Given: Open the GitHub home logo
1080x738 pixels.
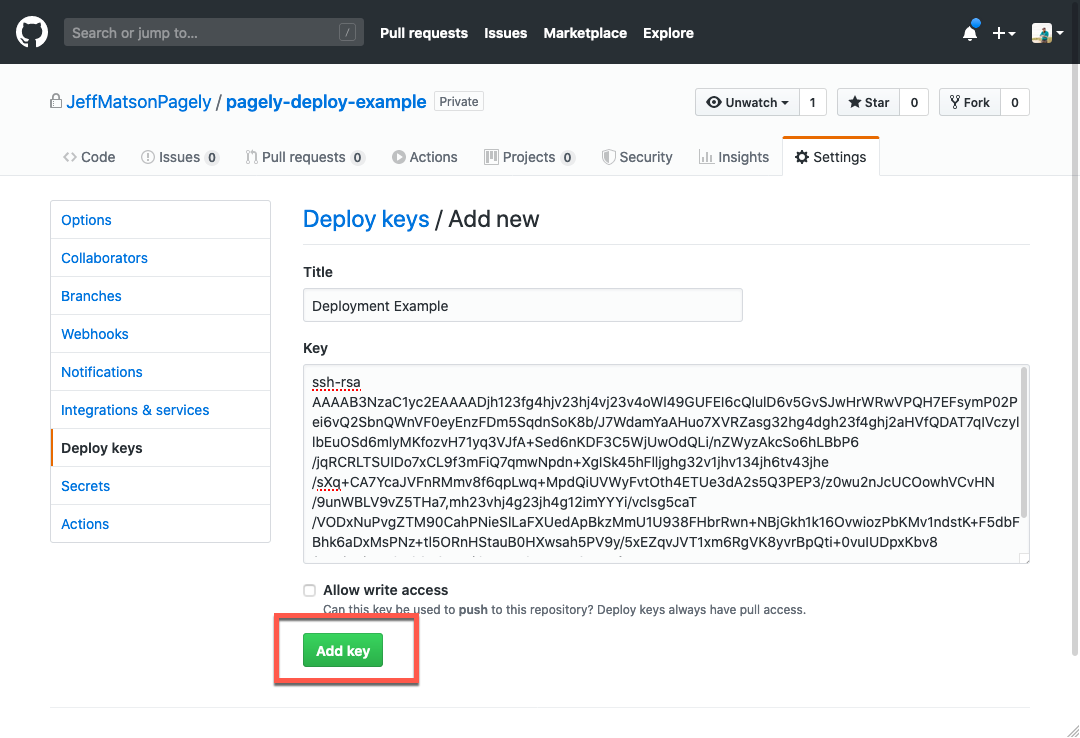Looking at the screenshot, I should coord(32,32).
